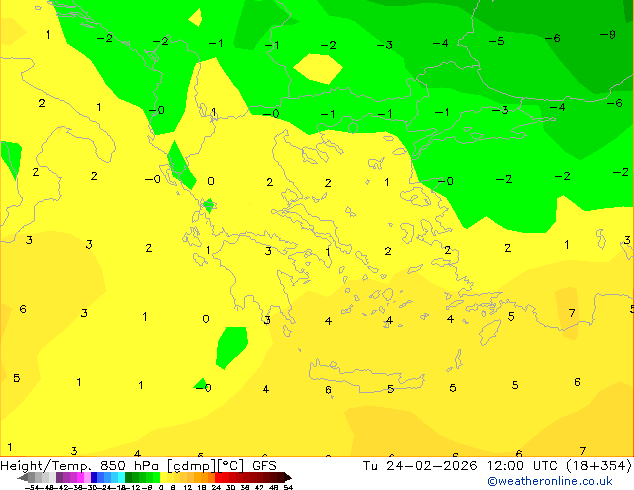Click the 12:00 UTC time label
Image resolution: width=634 pixels, height=490 pixels.
click(524, 466)
